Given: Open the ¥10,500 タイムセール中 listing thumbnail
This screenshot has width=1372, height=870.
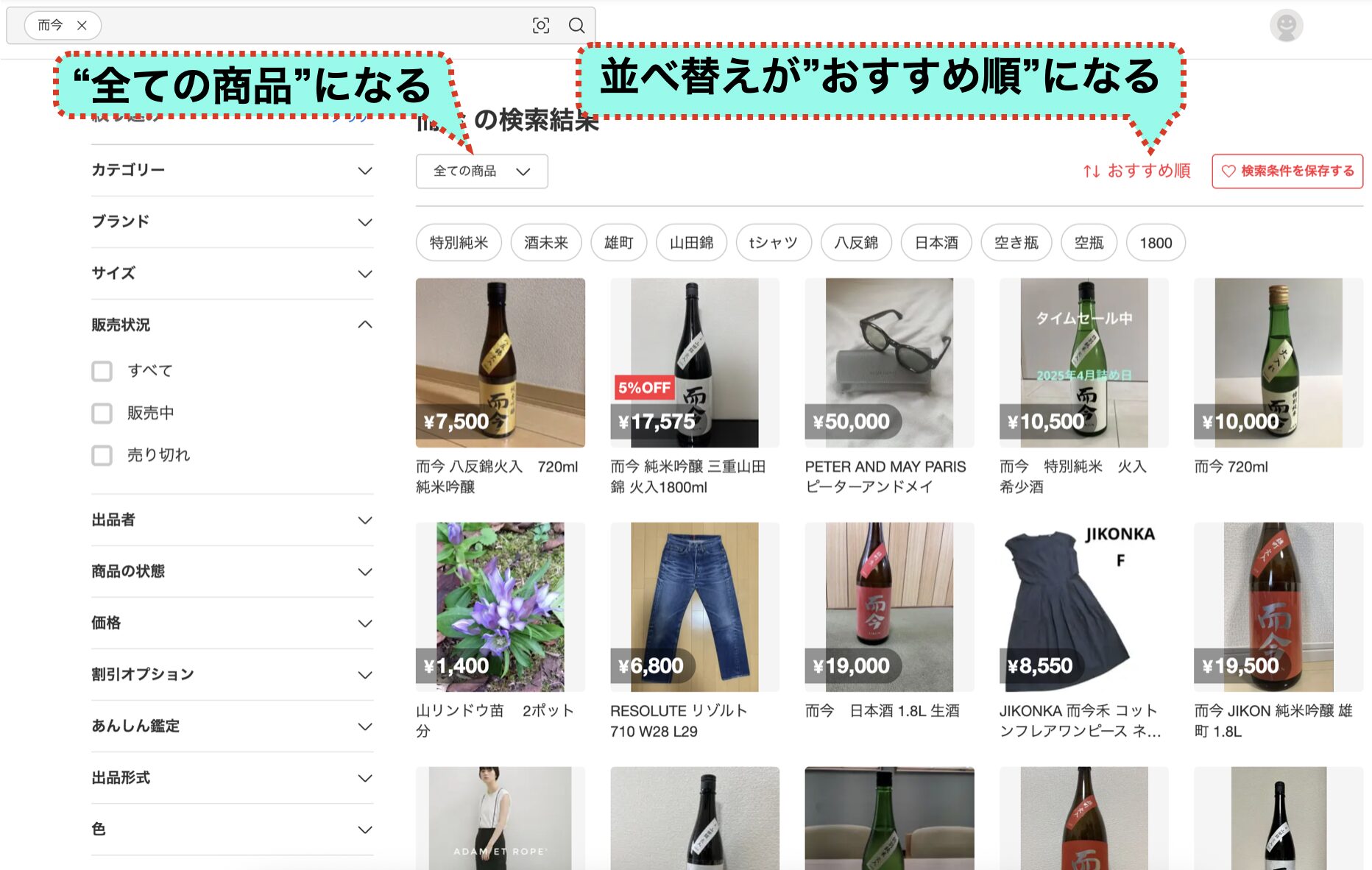Looking at the screenshot, I should coord(1083,363).
